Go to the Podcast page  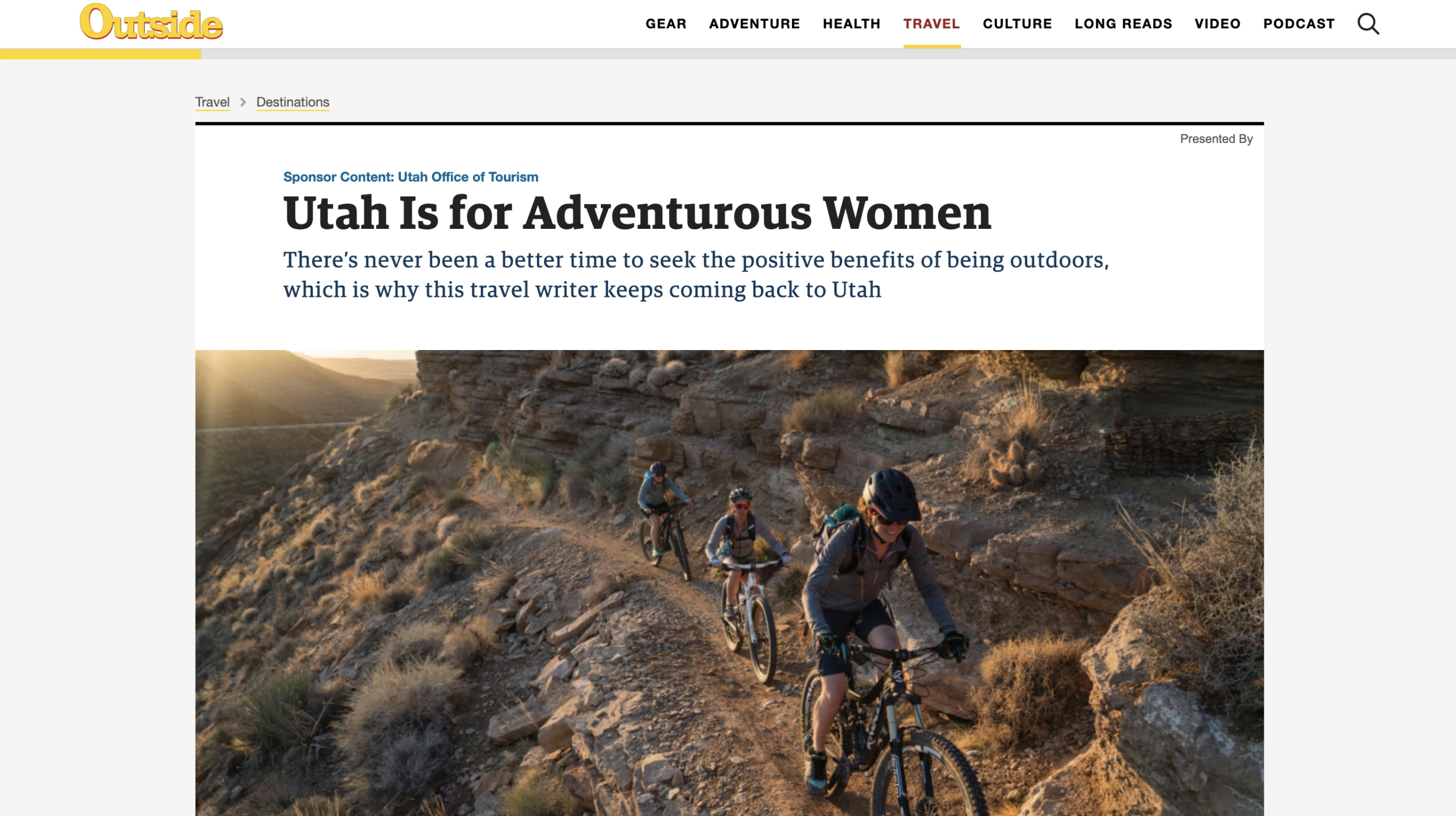click(1299, 24)
